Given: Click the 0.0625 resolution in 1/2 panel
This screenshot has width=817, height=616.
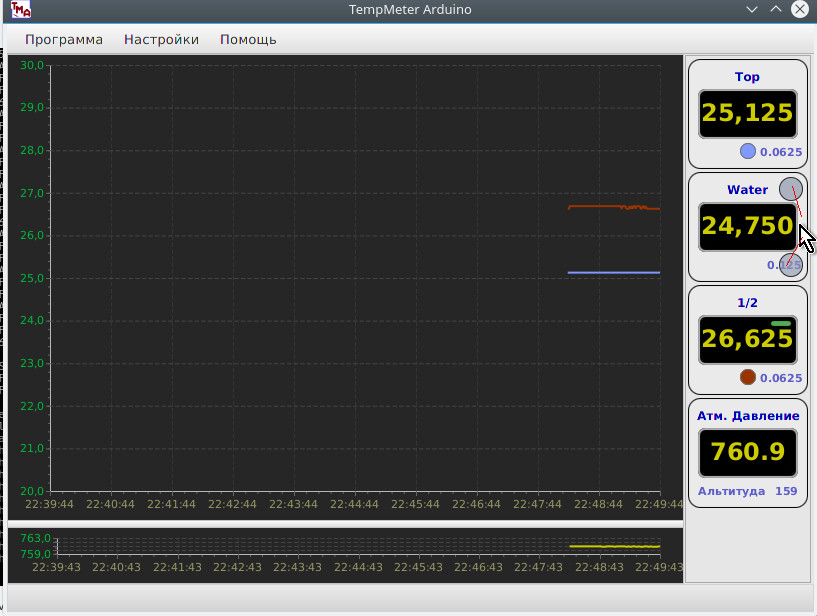Looking at the screenshot, I should point(781,378).
